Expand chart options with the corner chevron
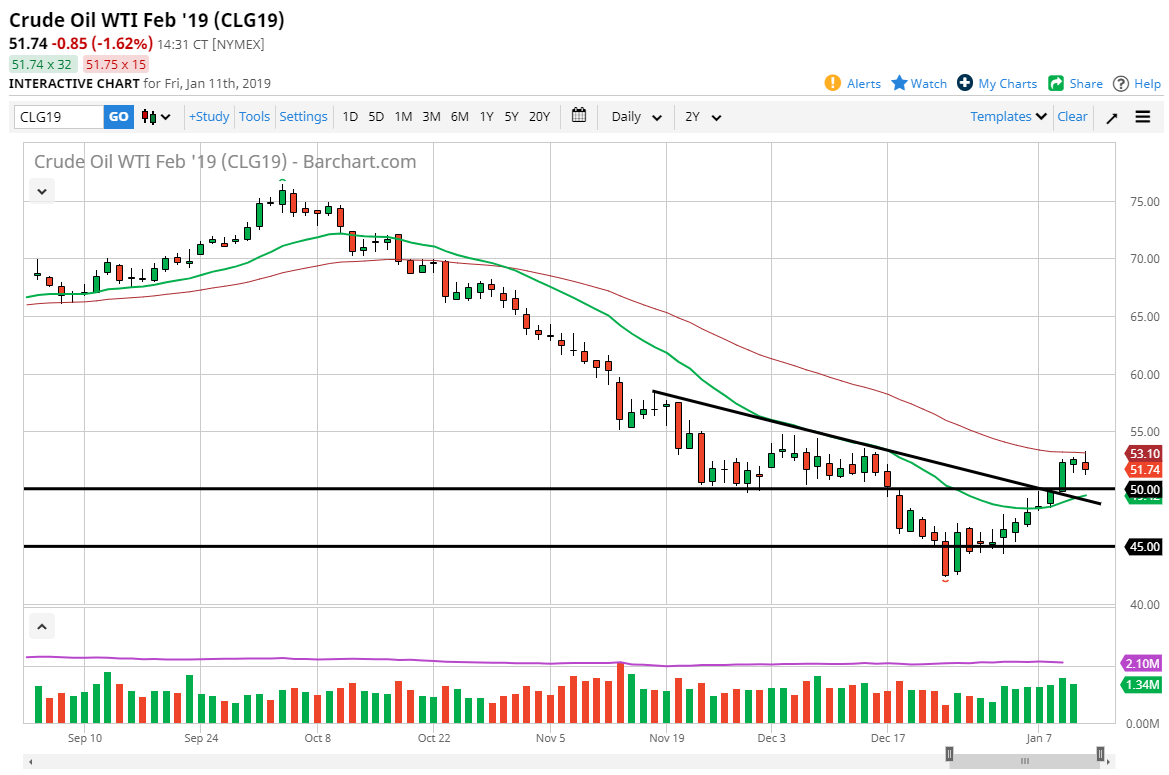This screenshot has height=775, width=1169. (41, 190)
